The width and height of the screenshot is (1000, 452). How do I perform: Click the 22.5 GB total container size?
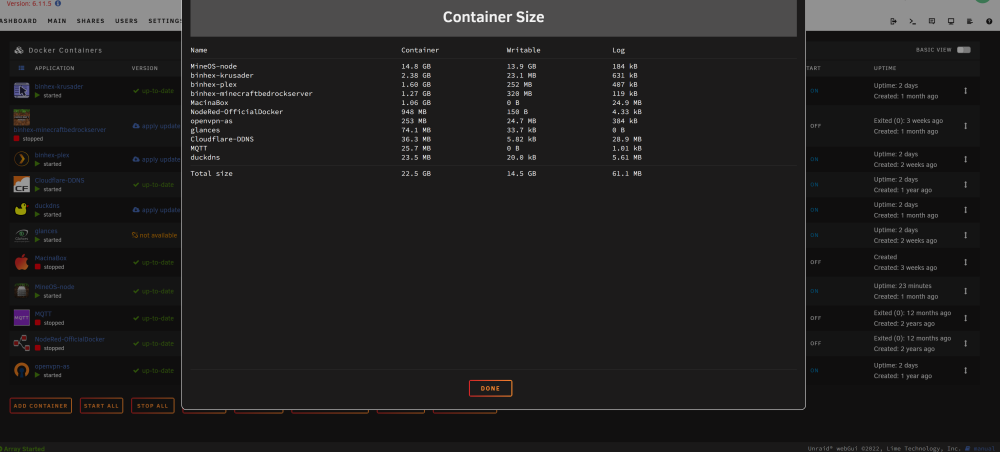pos(416,173)
